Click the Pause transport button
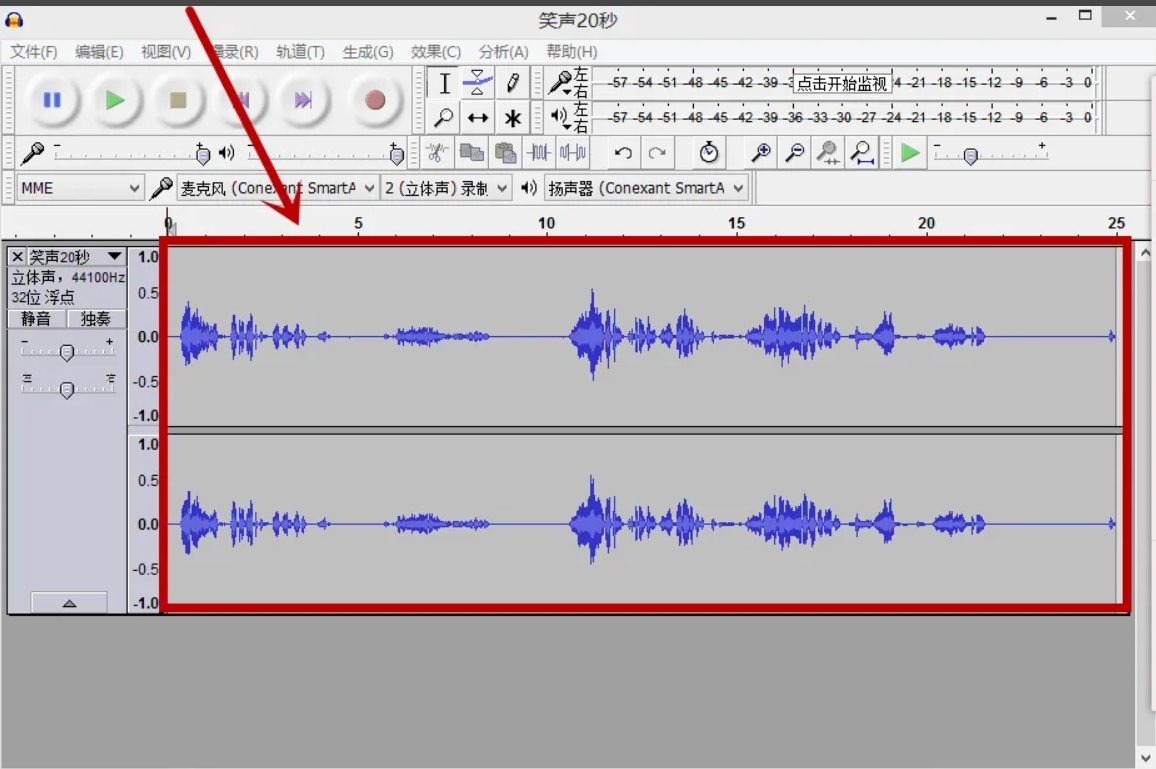1156x769 pixels. pos(52,100)
